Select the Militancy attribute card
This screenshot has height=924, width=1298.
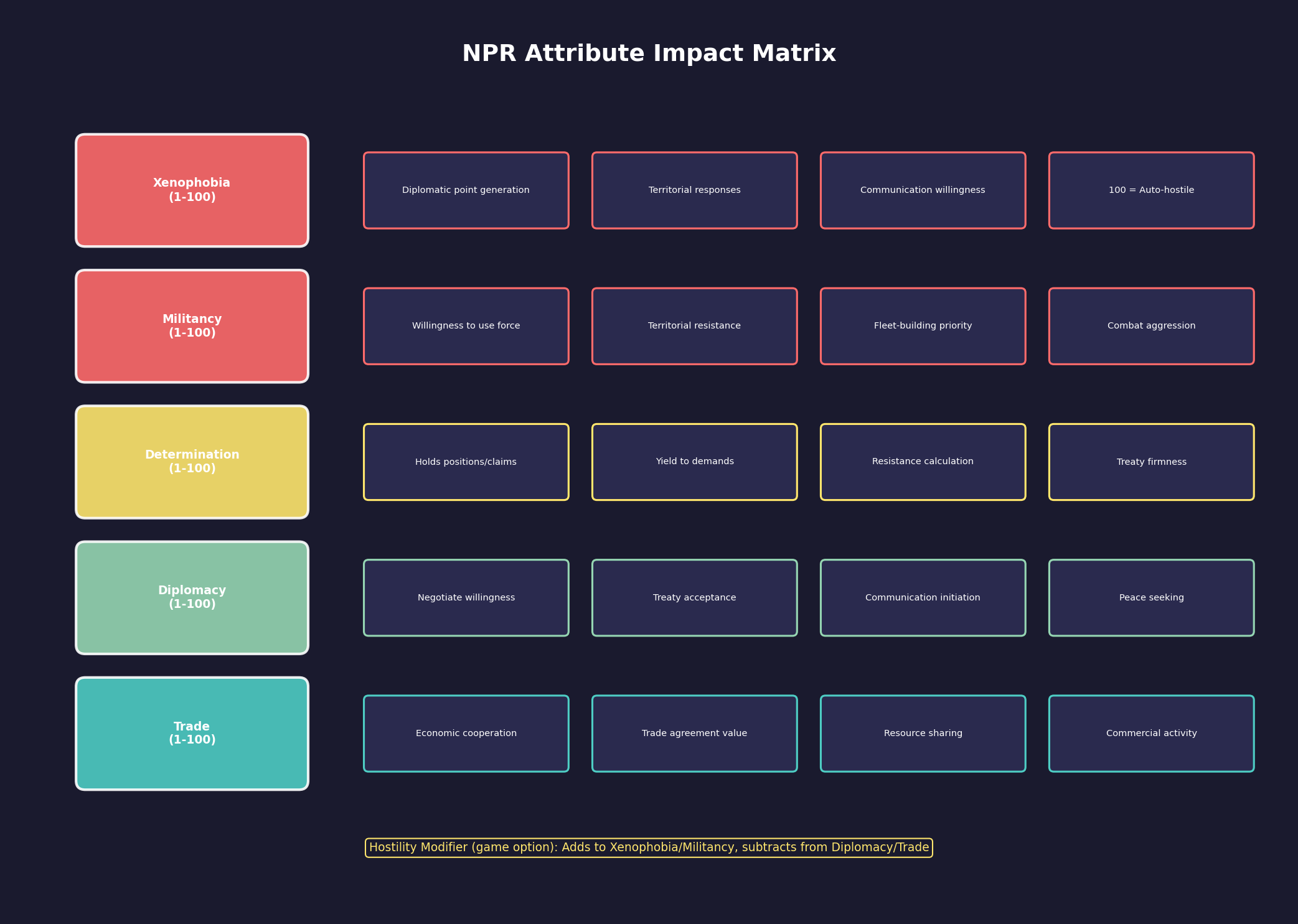[192, 325]
